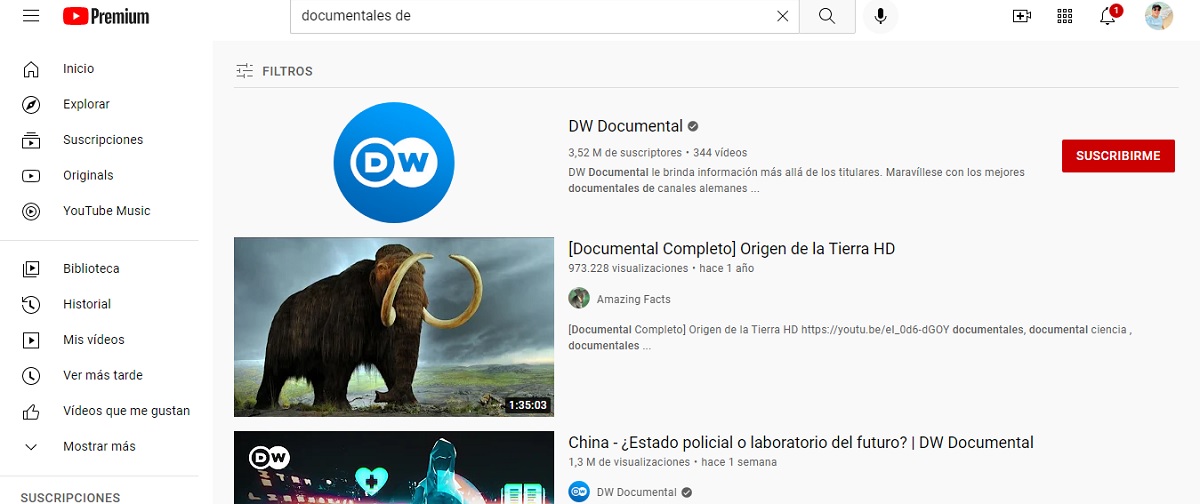Open the YouTube apps grid
Viewport: 1200px width, 504px height.
tap(1064, 16)
